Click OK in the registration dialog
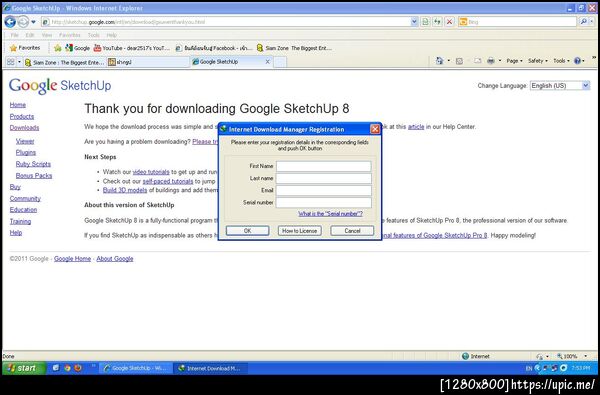The width and height of the screenshot is (600, 395). click(x=248, y=230)
